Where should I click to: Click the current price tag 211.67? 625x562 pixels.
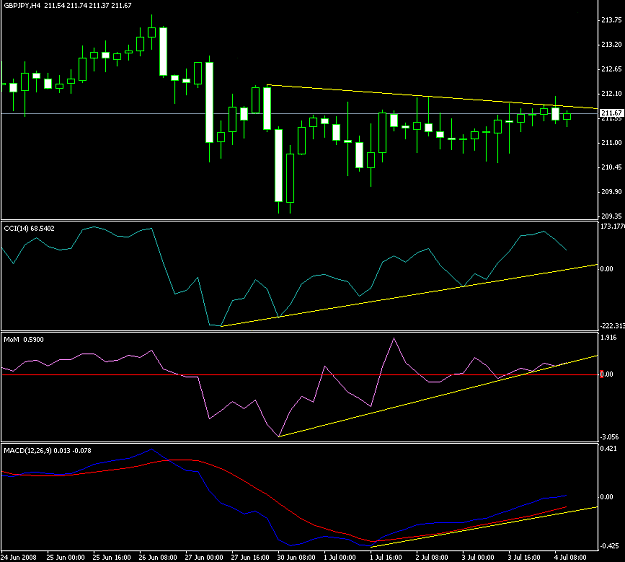(x=612, y=113)
